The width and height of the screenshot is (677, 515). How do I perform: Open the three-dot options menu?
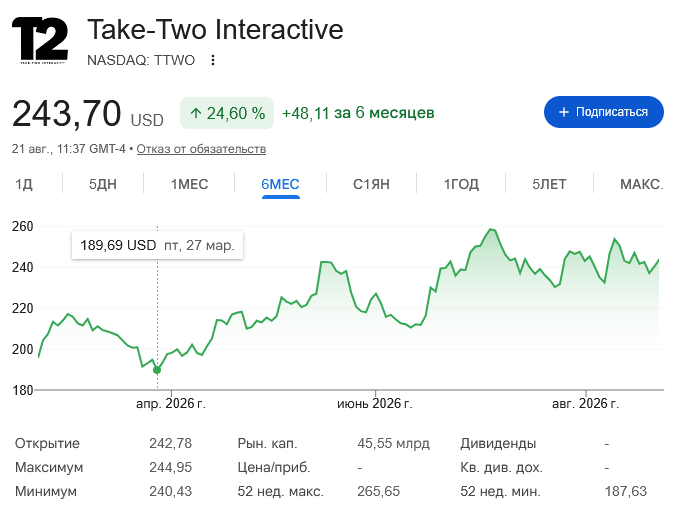pos(212,60)
